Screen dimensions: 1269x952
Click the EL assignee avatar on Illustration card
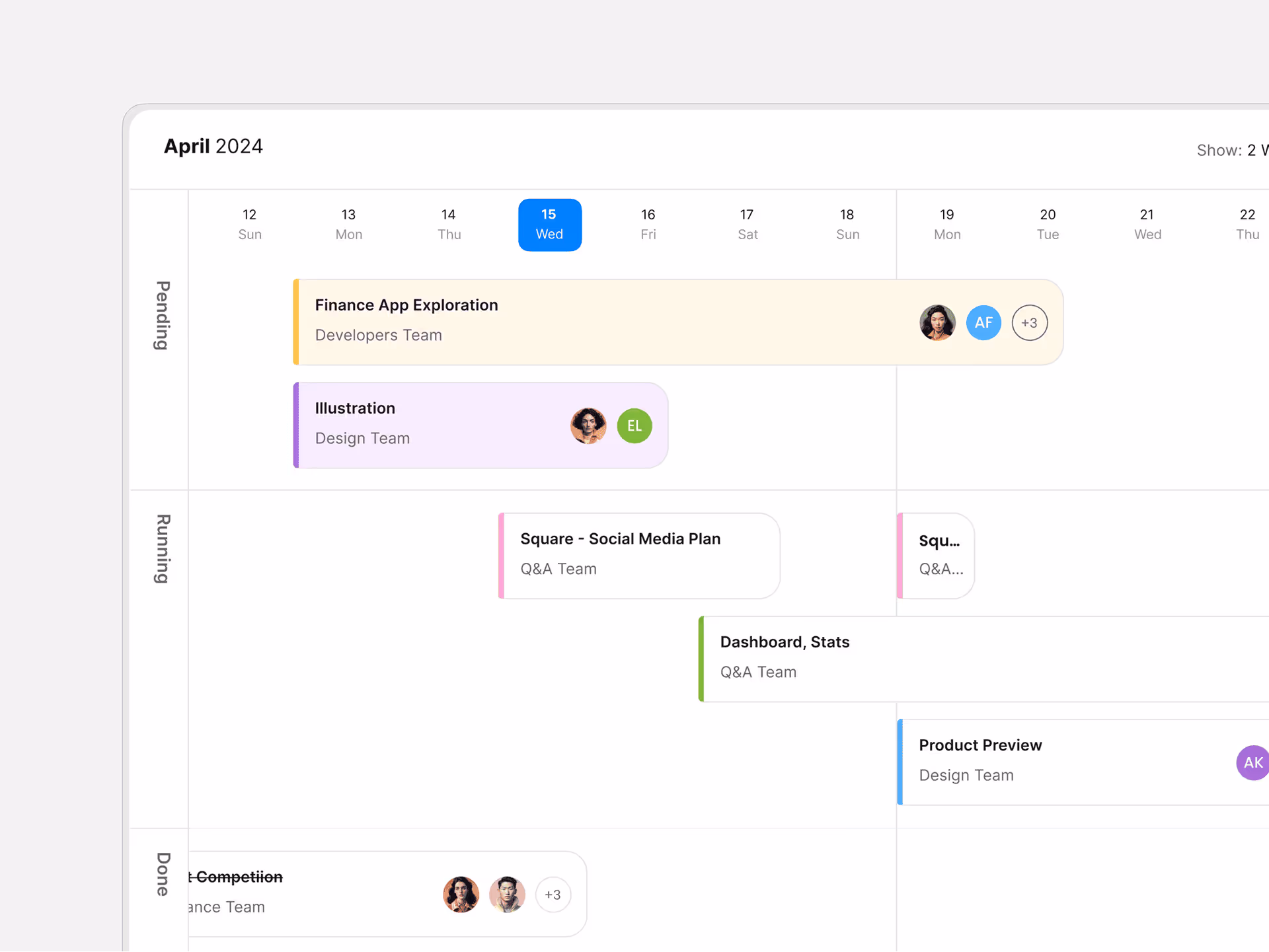pos(634,425)
